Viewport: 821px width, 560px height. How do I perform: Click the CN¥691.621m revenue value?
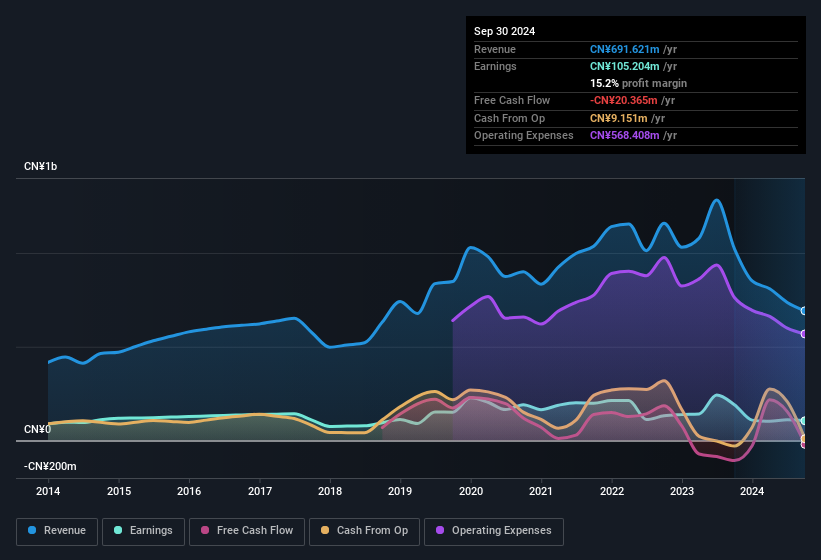624,49
